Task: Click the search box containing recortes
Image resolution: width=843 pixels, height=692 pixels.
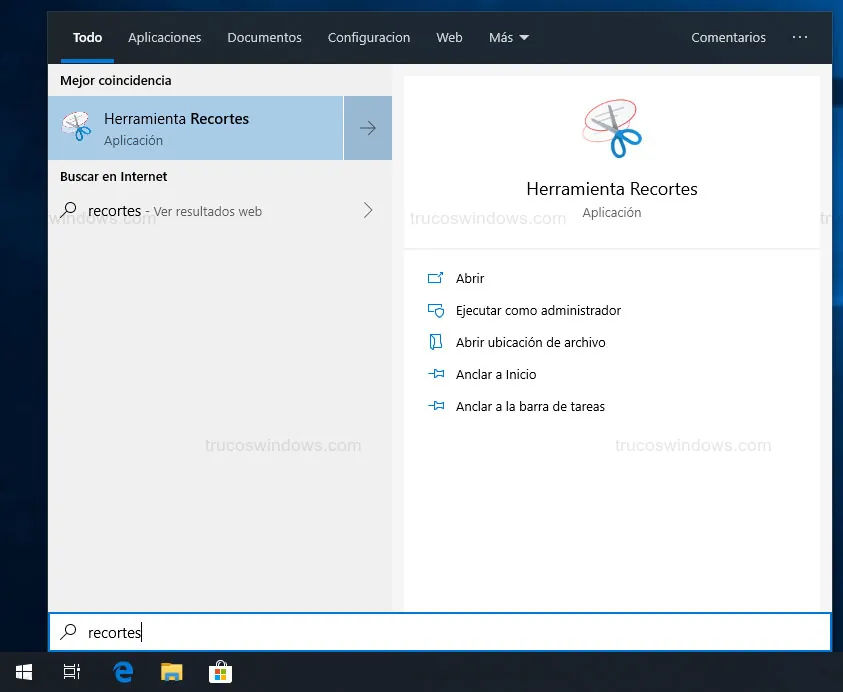Action: (440, 632)
